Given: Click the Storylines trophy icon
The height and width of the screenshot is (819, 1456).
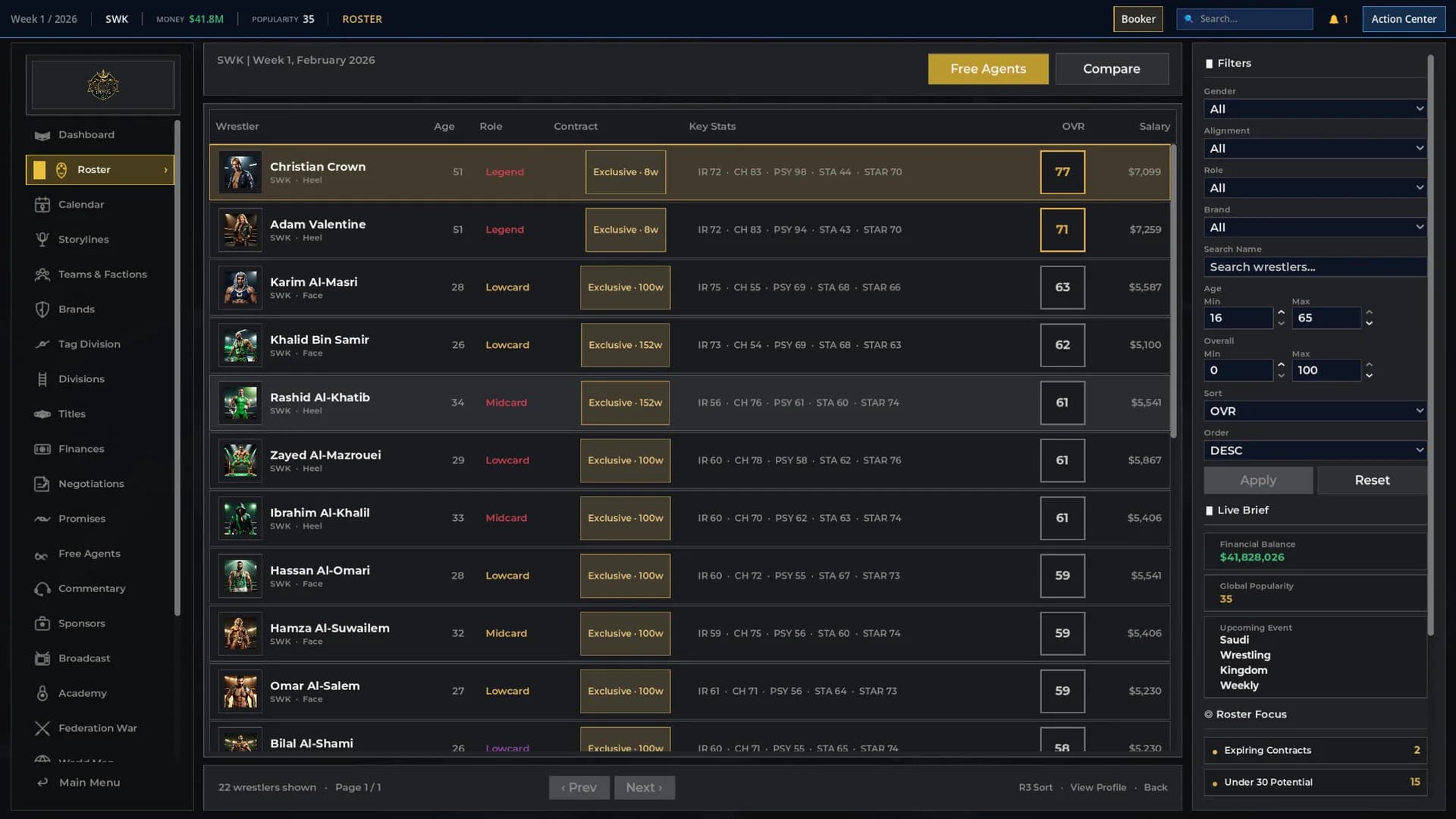Looking at the screenshot, I should [42, 240].
